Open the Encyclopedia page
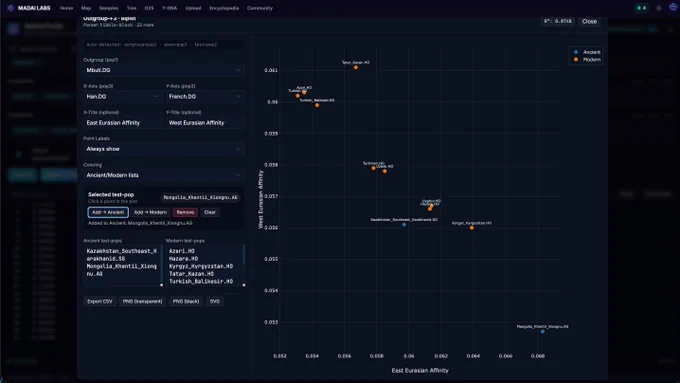Viewport: 680px width, 383px height. click(224, 8)
